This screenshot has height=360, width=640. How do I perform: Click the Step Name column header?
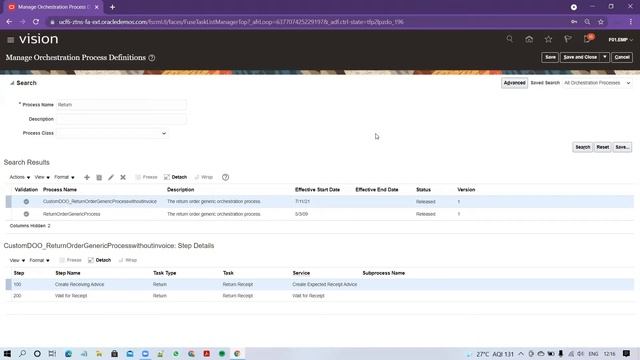[x=68, y=273]
